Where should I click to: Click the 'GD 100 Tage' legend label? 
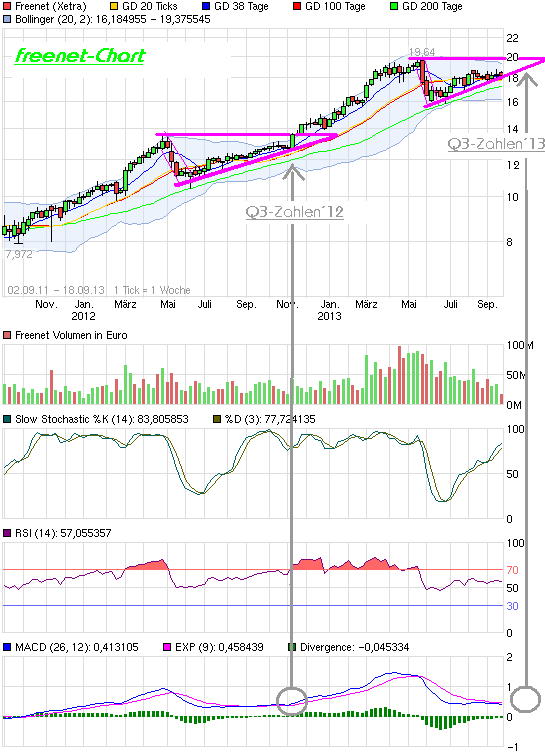pos(335,7)
